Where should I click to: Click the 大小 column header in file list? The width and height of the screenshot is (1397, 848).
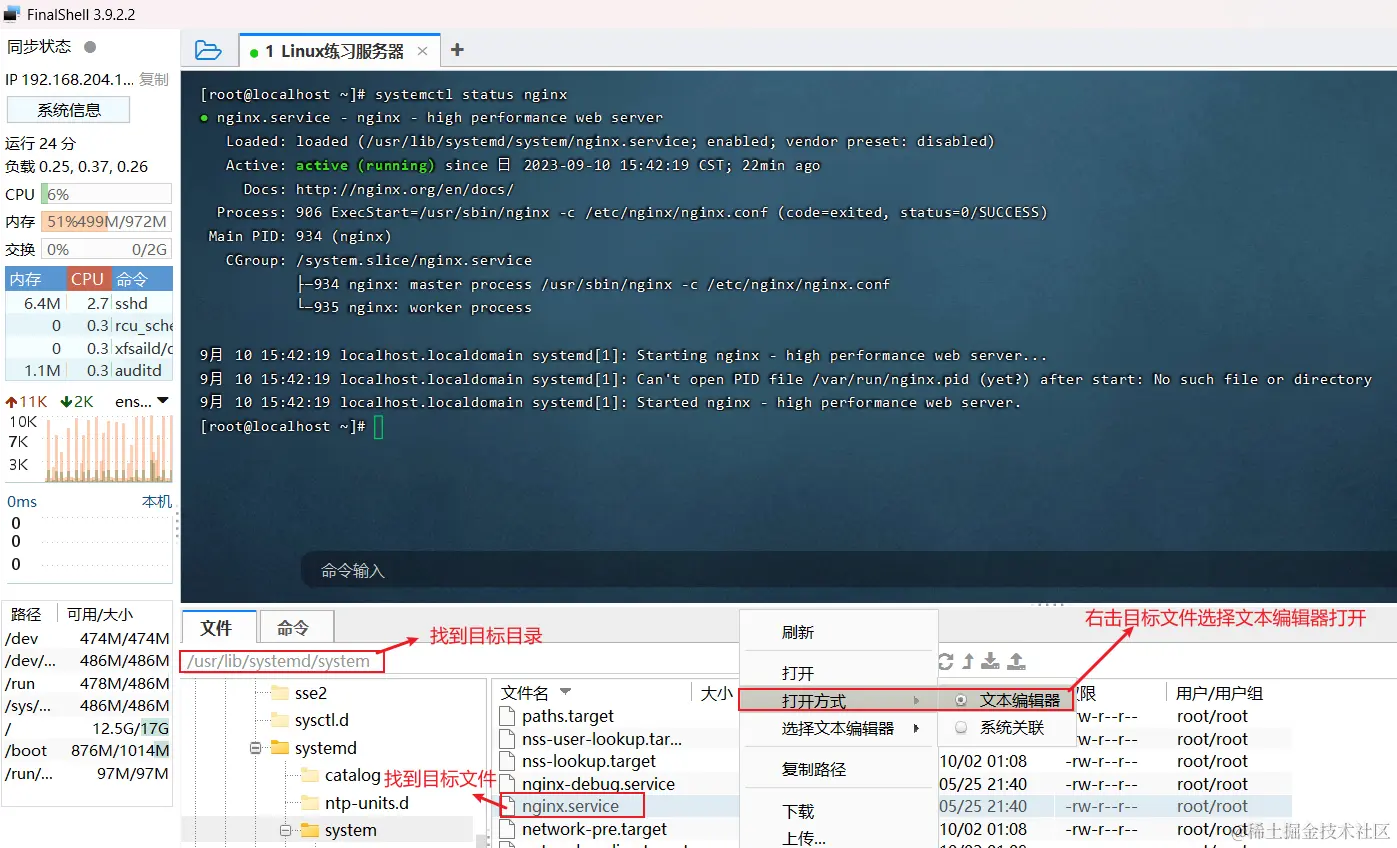point(716,693)
